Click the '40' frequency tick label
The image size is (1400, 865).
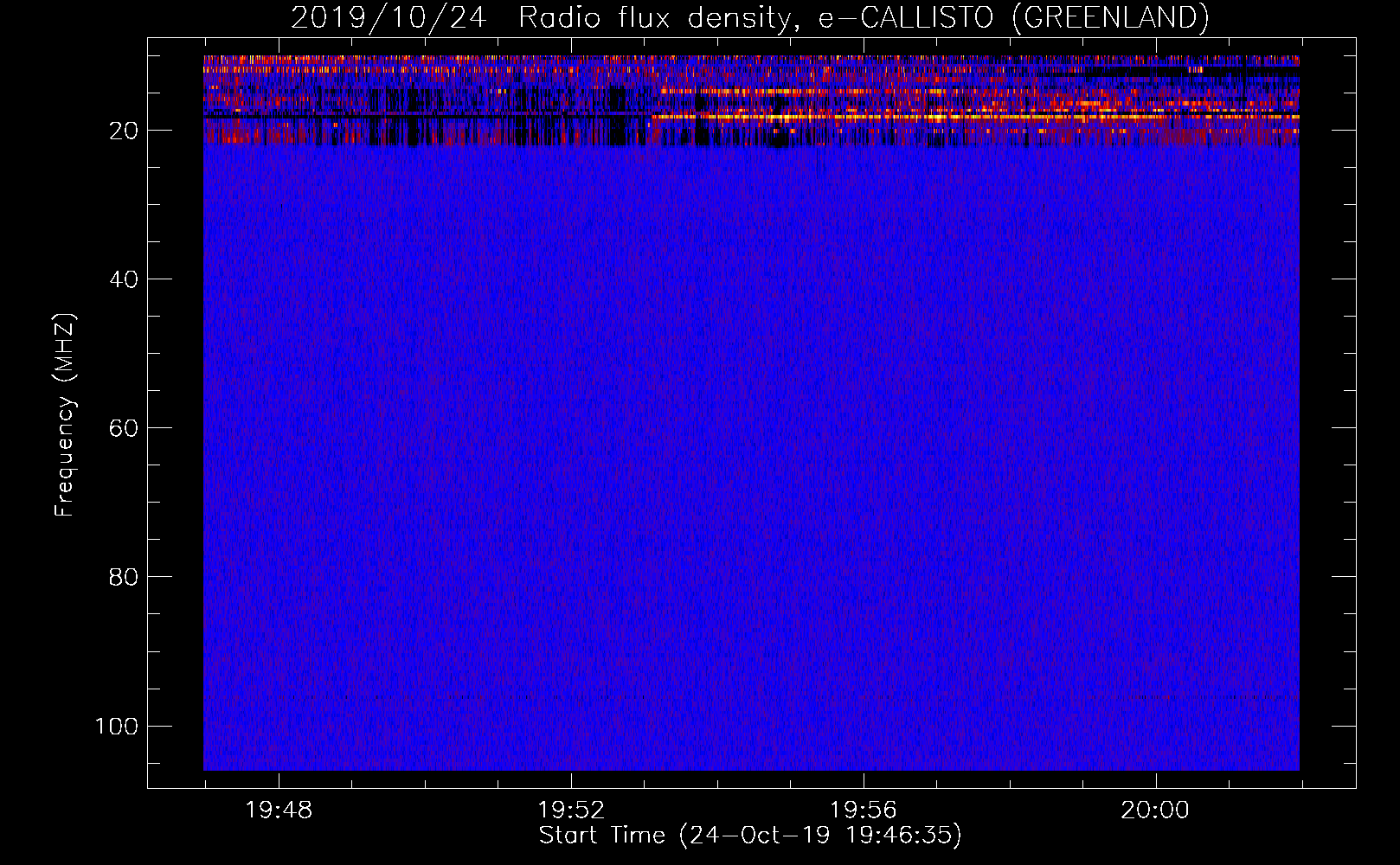(124, 279)
